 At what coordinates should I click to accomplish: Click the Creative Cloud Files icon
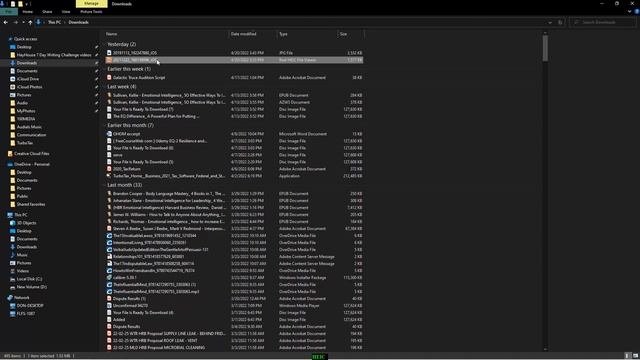pyautogui.click(x=10, y=154)
